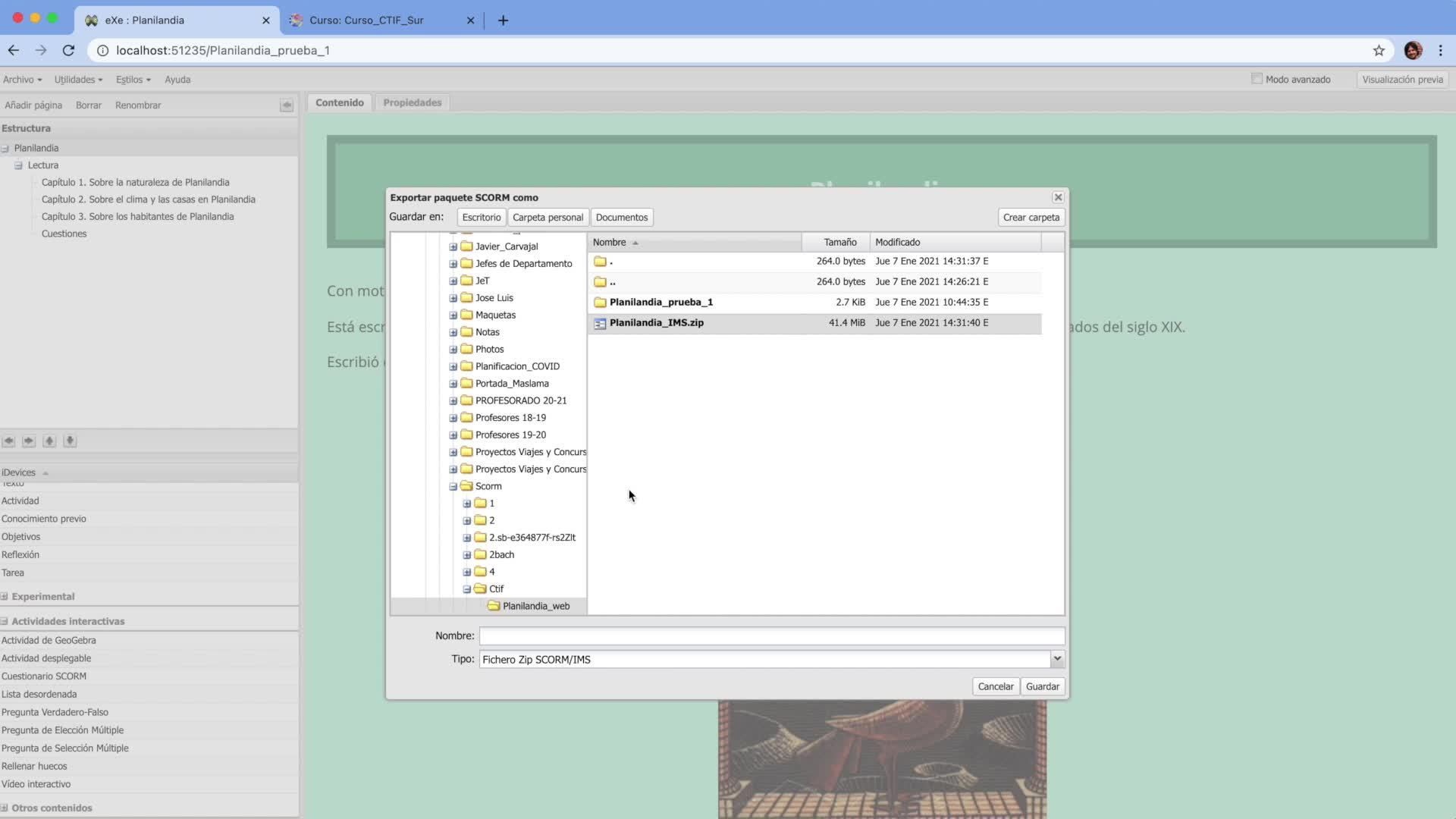Bookmark this page with the star icon

[x=1379, y=51]
